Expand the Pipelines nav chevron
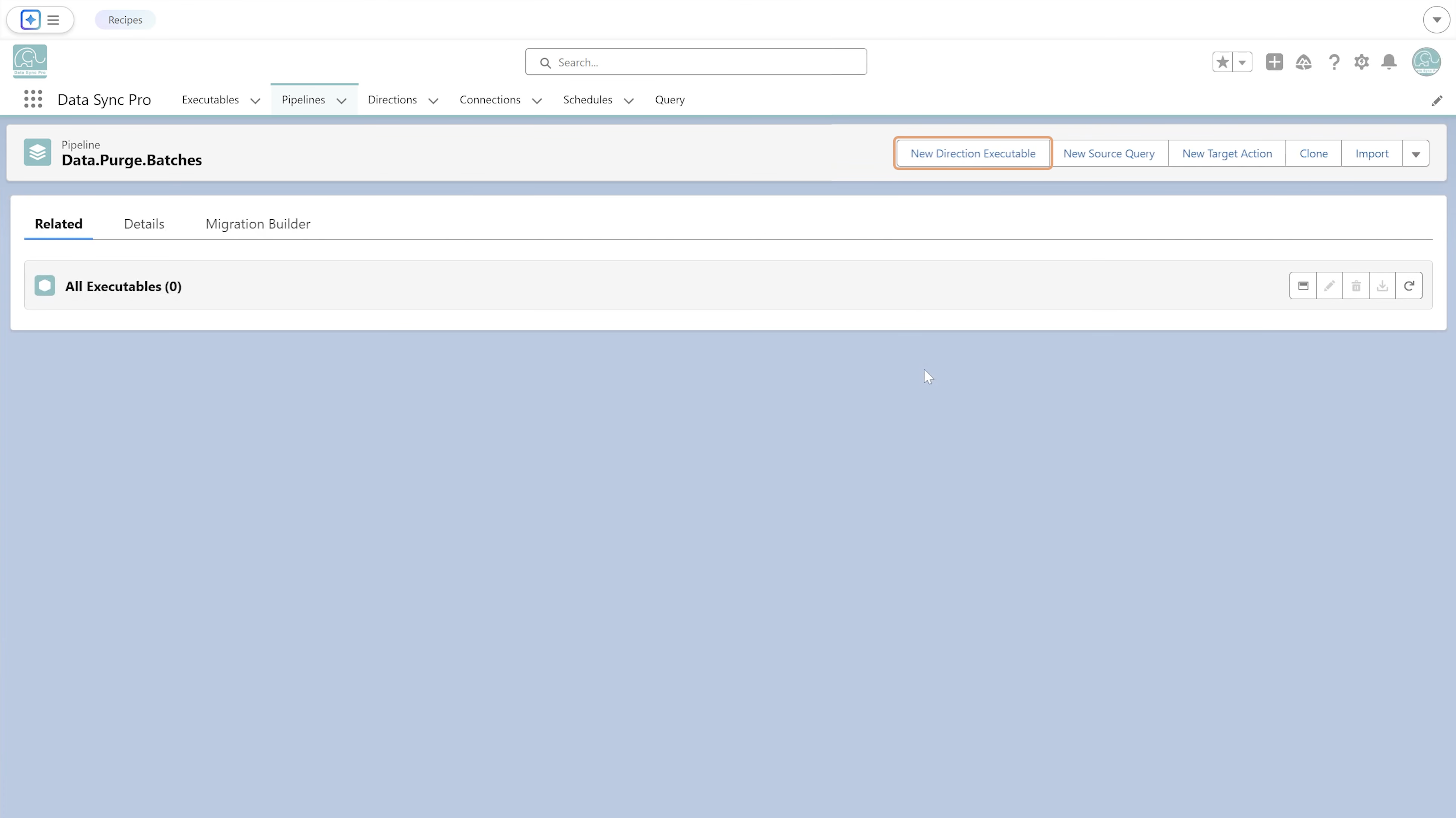 tap(341, 101)
